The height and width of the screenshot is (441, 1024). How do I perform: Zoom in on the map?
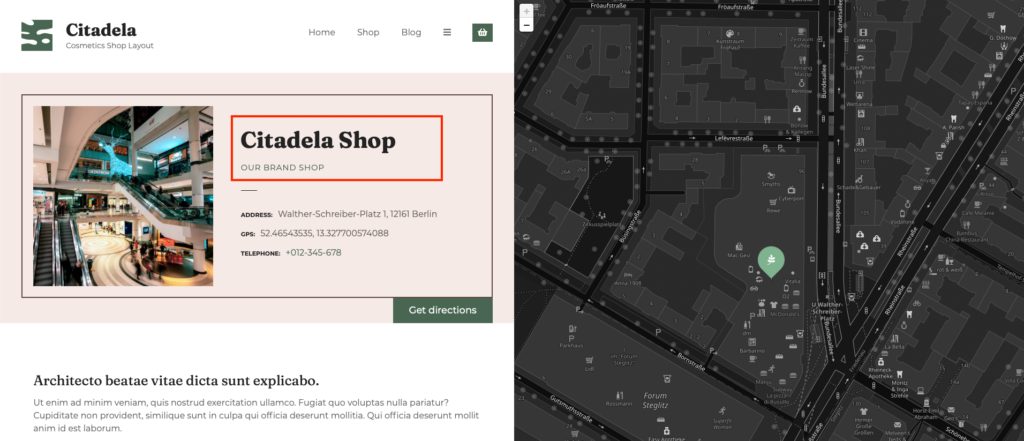[x=527, y=11]
